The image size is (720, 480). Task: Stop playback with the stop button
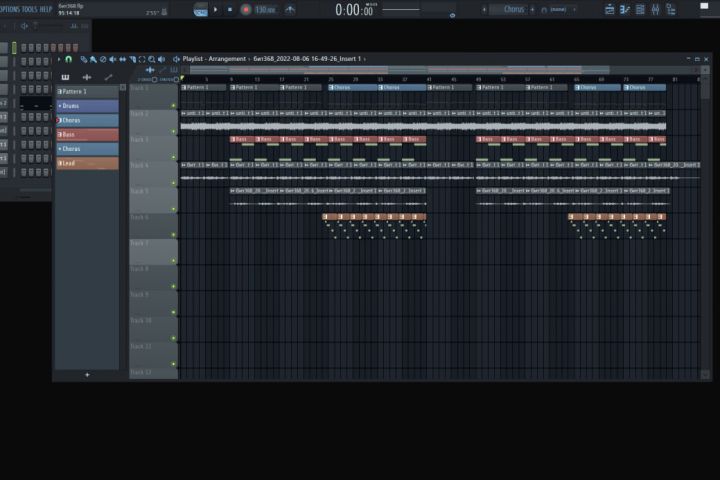click(230, 9)
